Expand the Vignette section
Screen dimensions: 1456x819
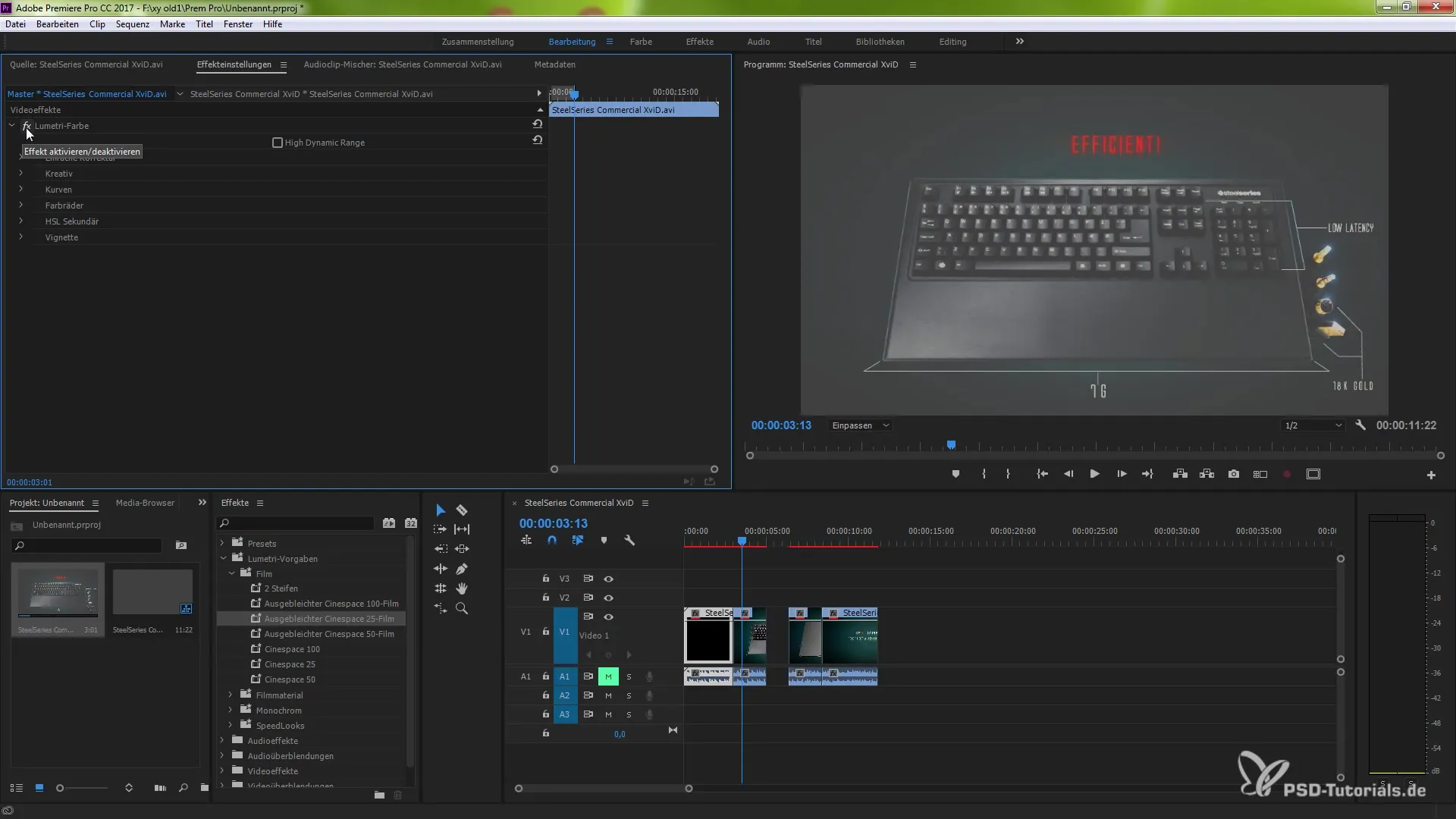(20, 237)
